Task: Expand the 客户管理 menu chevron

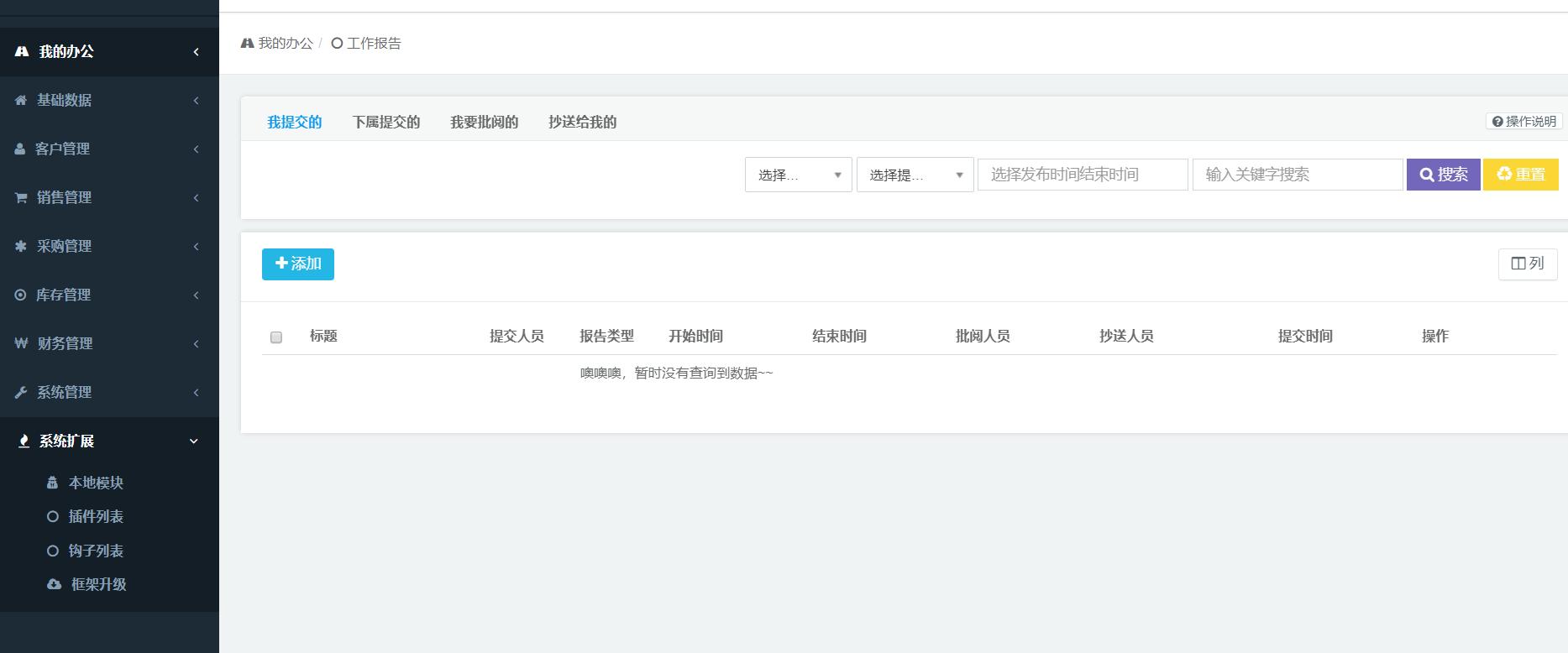Action: [x=196, y=149]
